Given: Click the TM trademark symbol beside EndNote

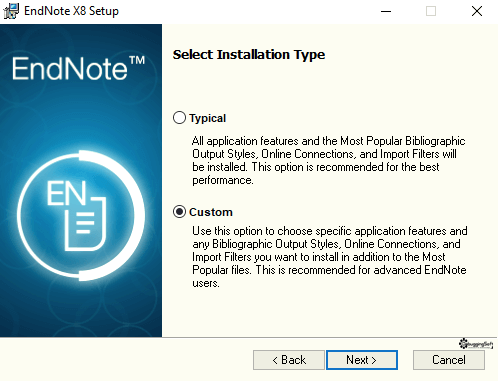Looking at the screenshot, I should (137, 60).
